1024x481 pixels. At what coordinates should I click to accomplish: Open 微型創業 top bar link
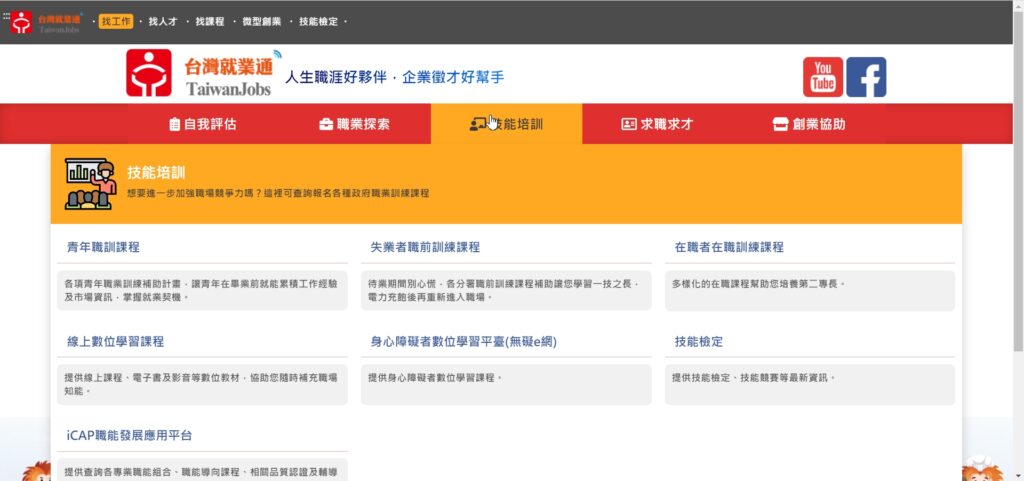[x=261, y=21]
